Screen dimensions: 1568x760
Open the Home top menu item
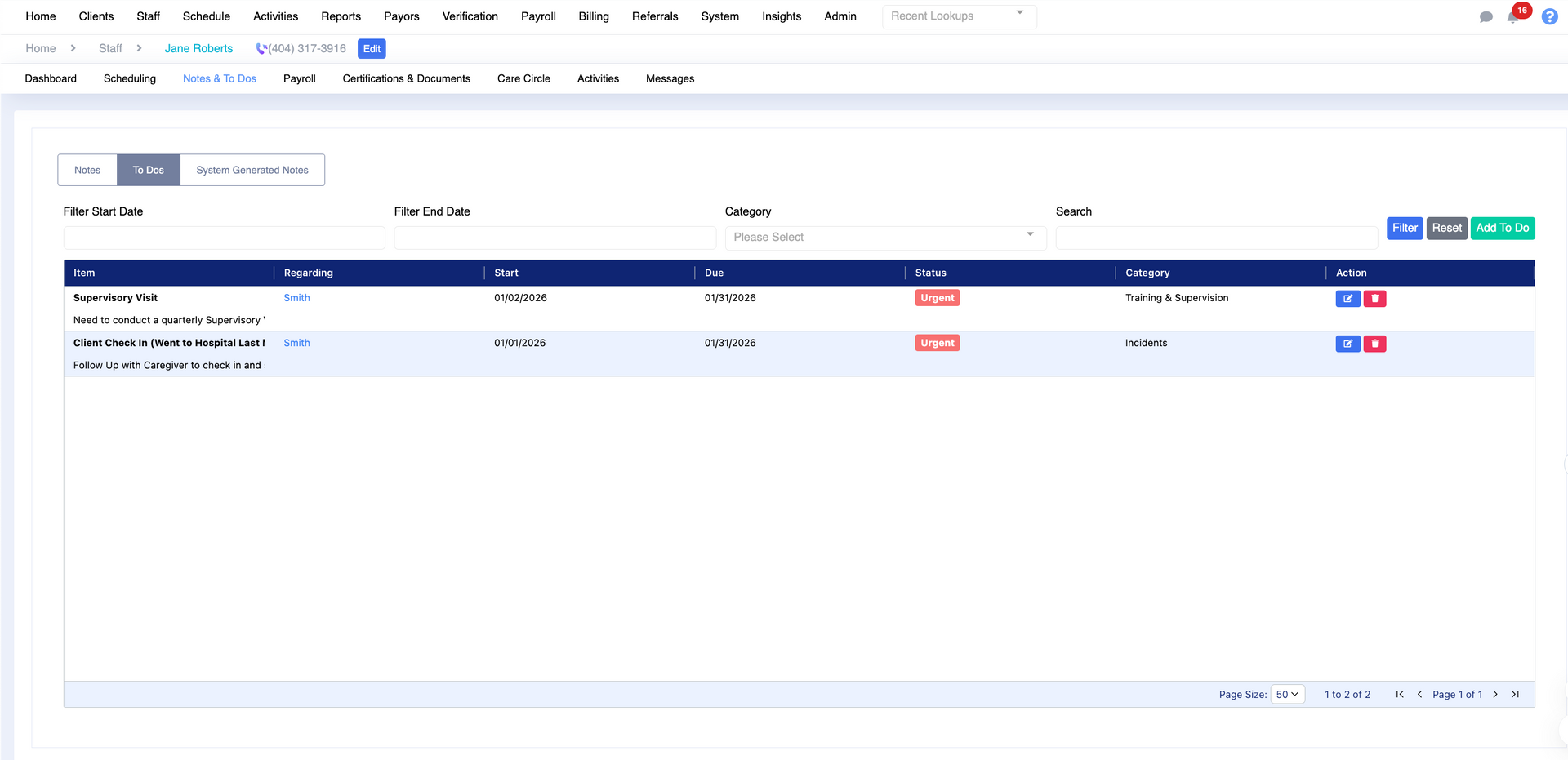[x=41, y=16]
